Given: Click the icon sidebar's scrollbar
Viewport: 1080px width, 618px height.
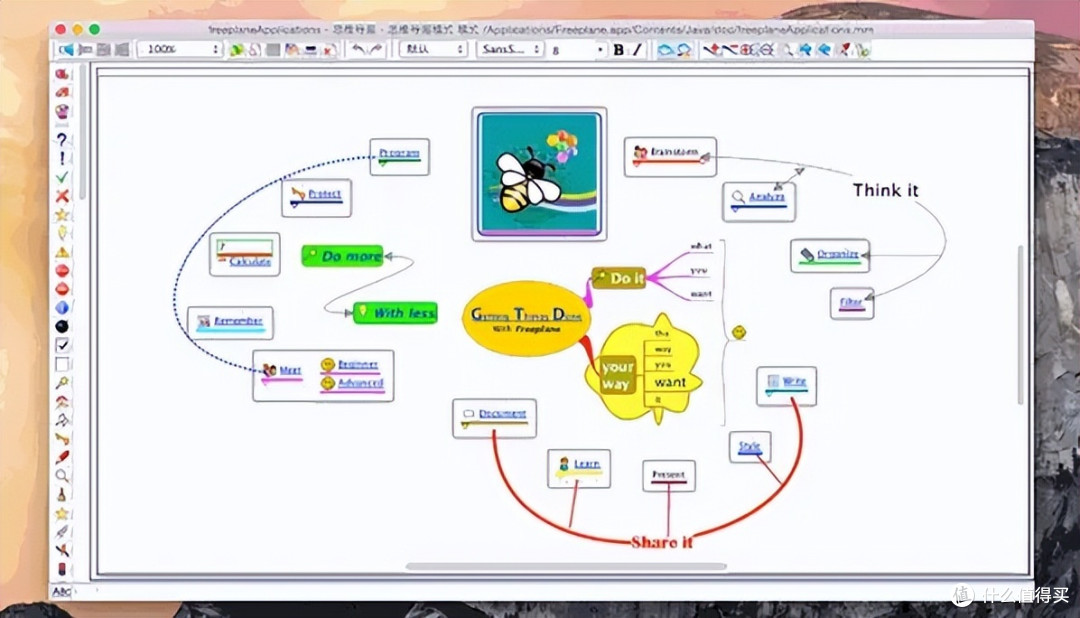Looking at the screenshot, I should coord(82,132).
